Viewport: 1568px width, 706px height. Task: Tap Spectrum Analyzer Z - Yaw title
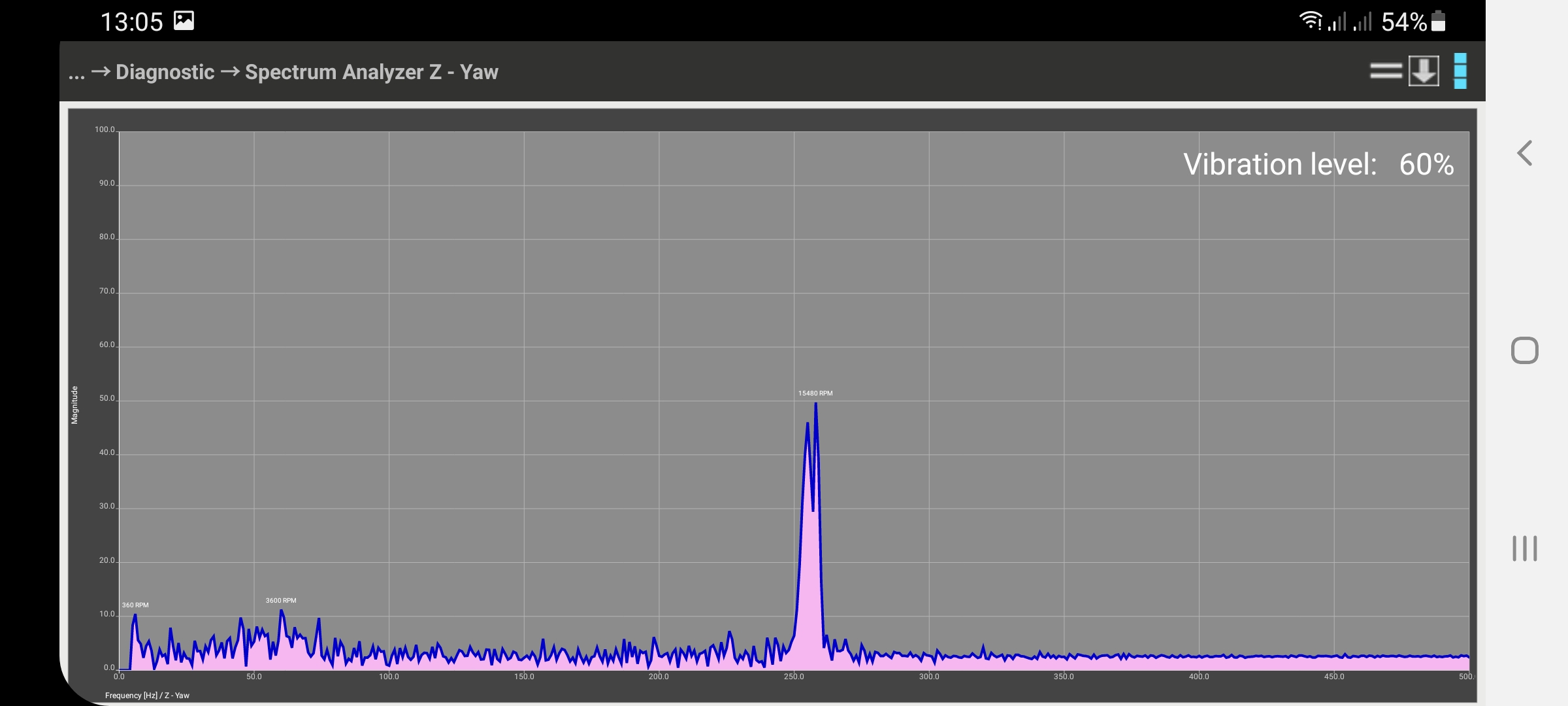tap(371, 72)
